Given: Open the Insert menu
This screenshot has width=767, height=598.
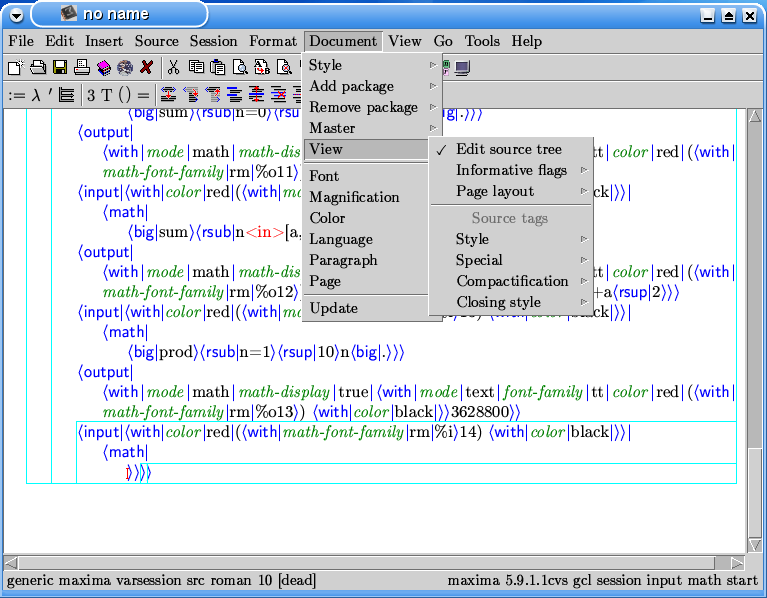Looking at the screenshot, I should tap(104, 41).
